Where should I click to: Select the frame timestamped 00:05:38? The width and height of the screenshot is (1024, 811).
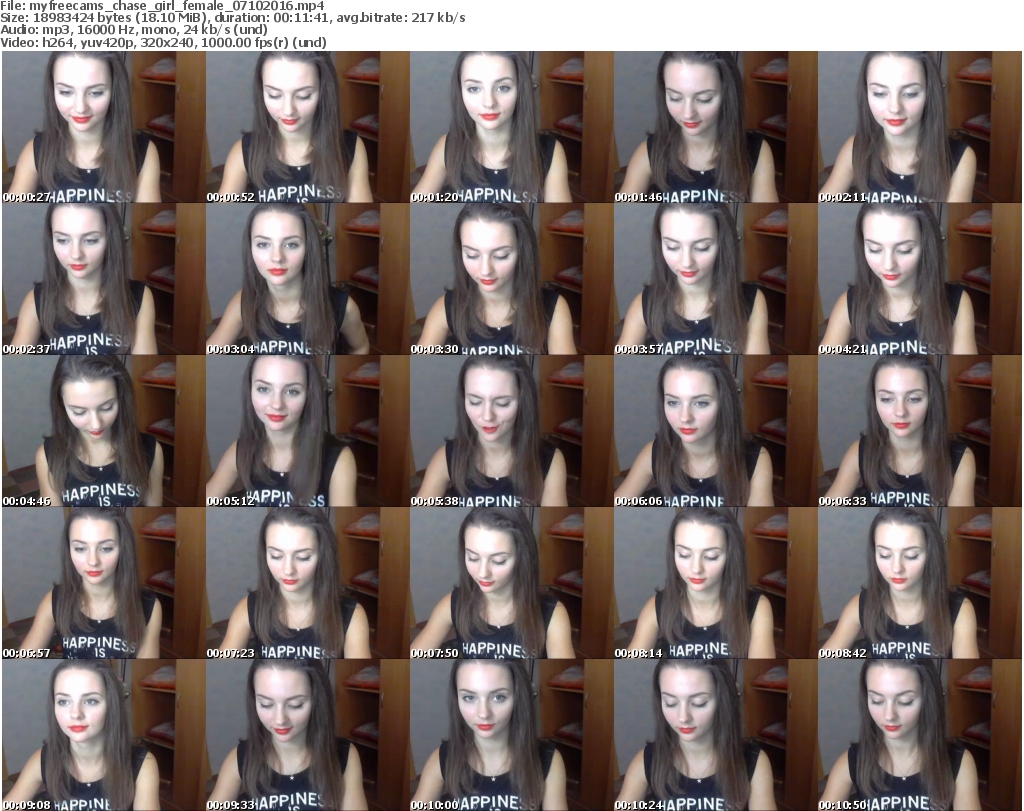511,431
